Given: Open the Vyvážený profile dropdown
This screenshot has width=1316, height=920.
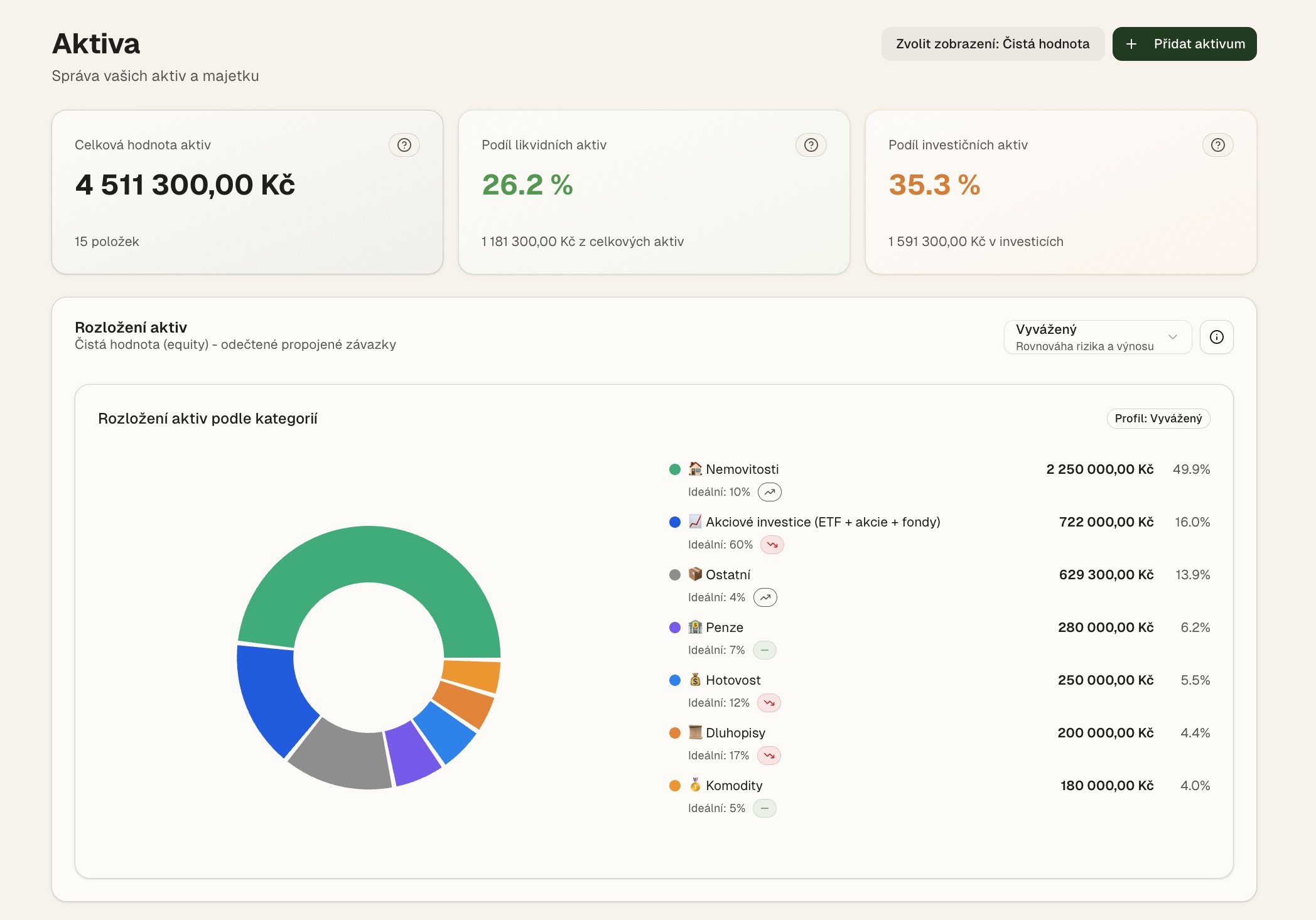Looking at the screenshot, I should click(1098, 337).
